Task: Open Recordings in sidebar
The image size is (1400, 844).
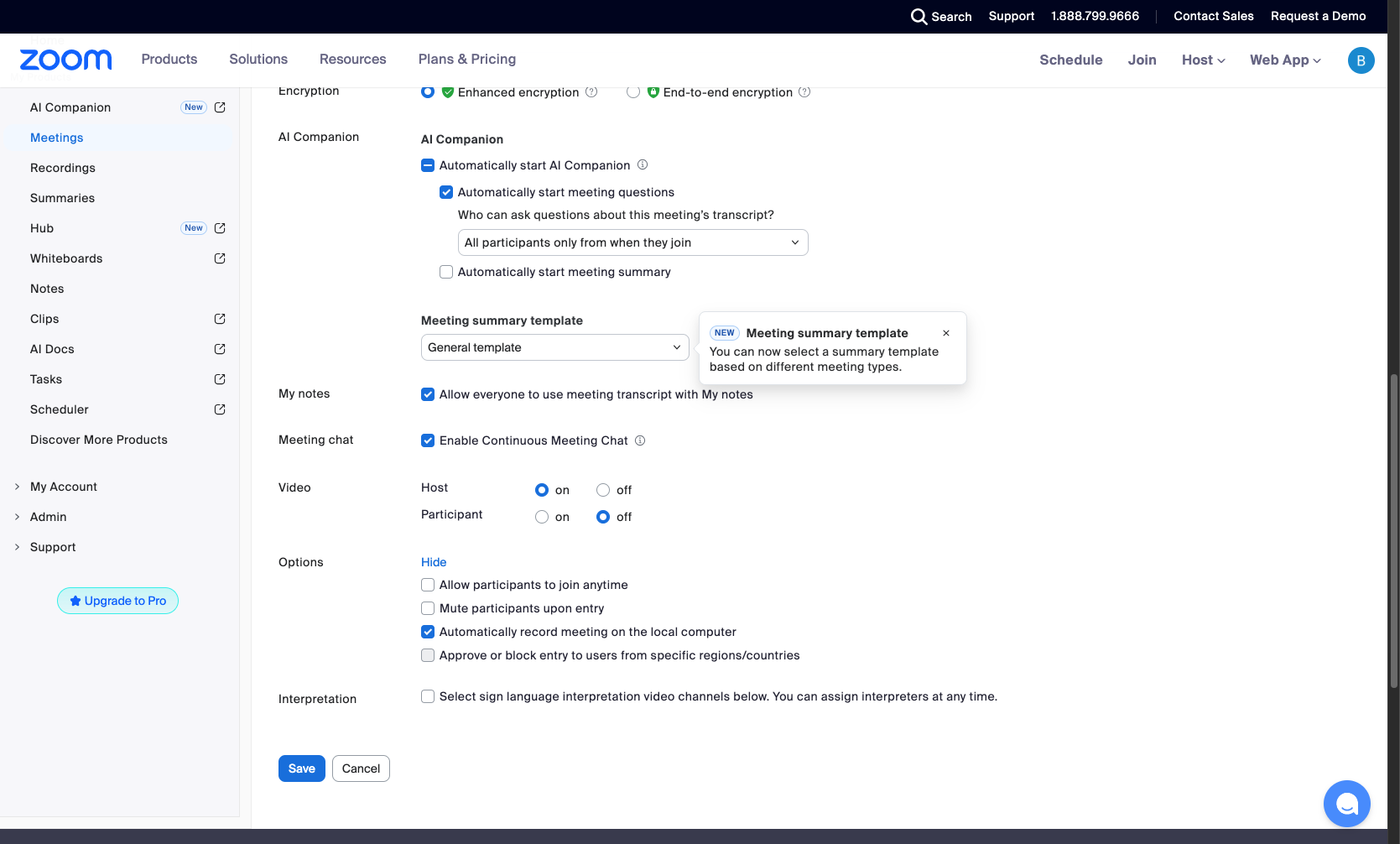Action: [63, 168]
